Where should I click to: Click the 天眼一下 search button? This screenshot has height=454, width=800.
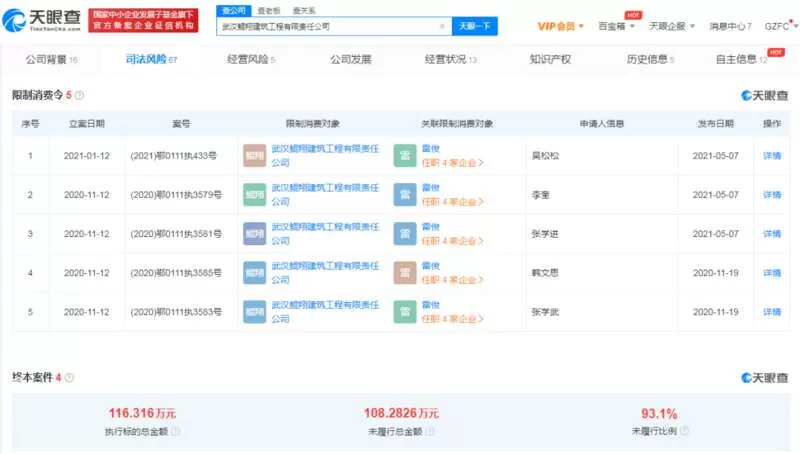click(474, 26)
